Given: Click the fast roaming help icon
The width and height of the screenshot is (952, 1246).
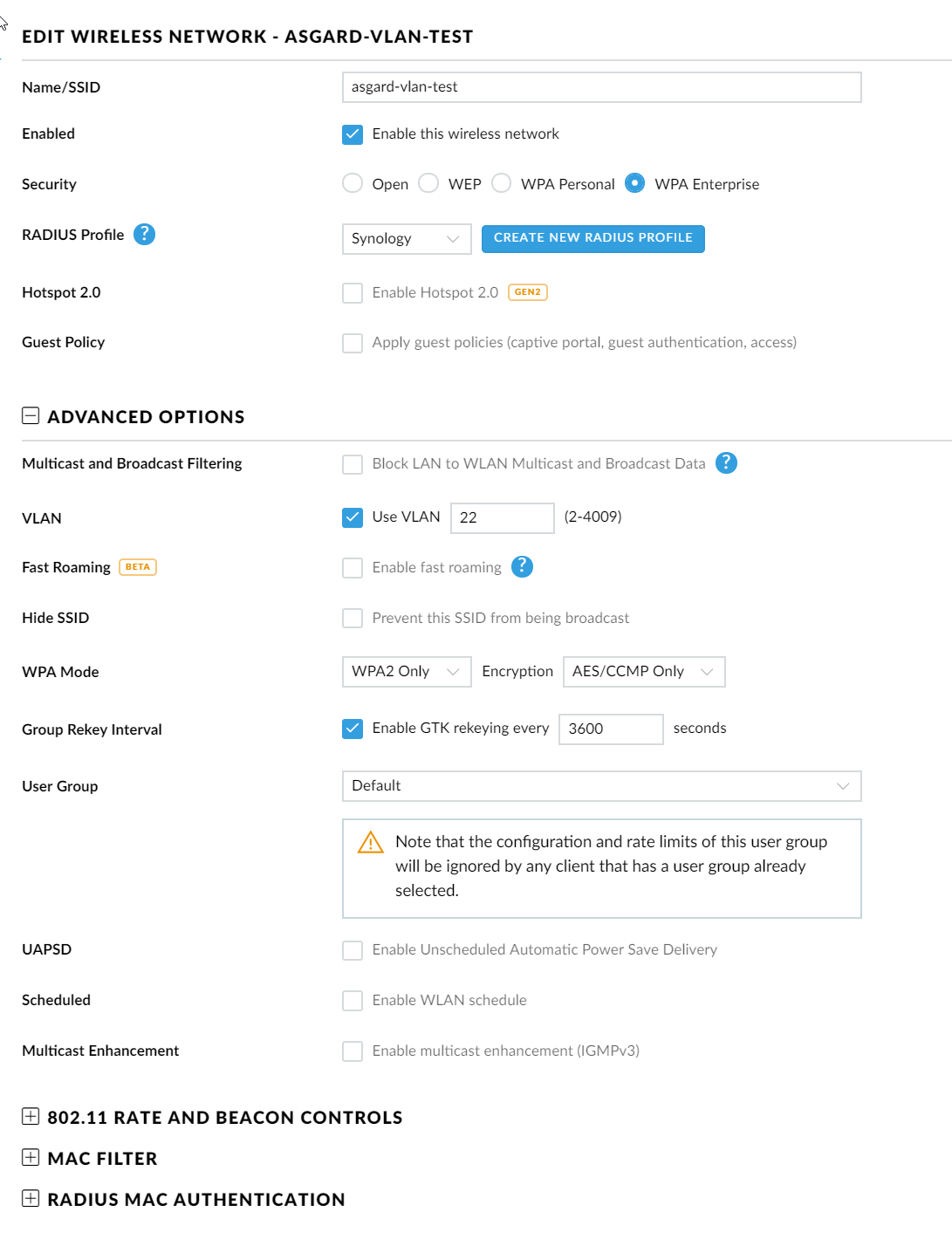Looking at the screenshot, I should (x=522, y=567).
